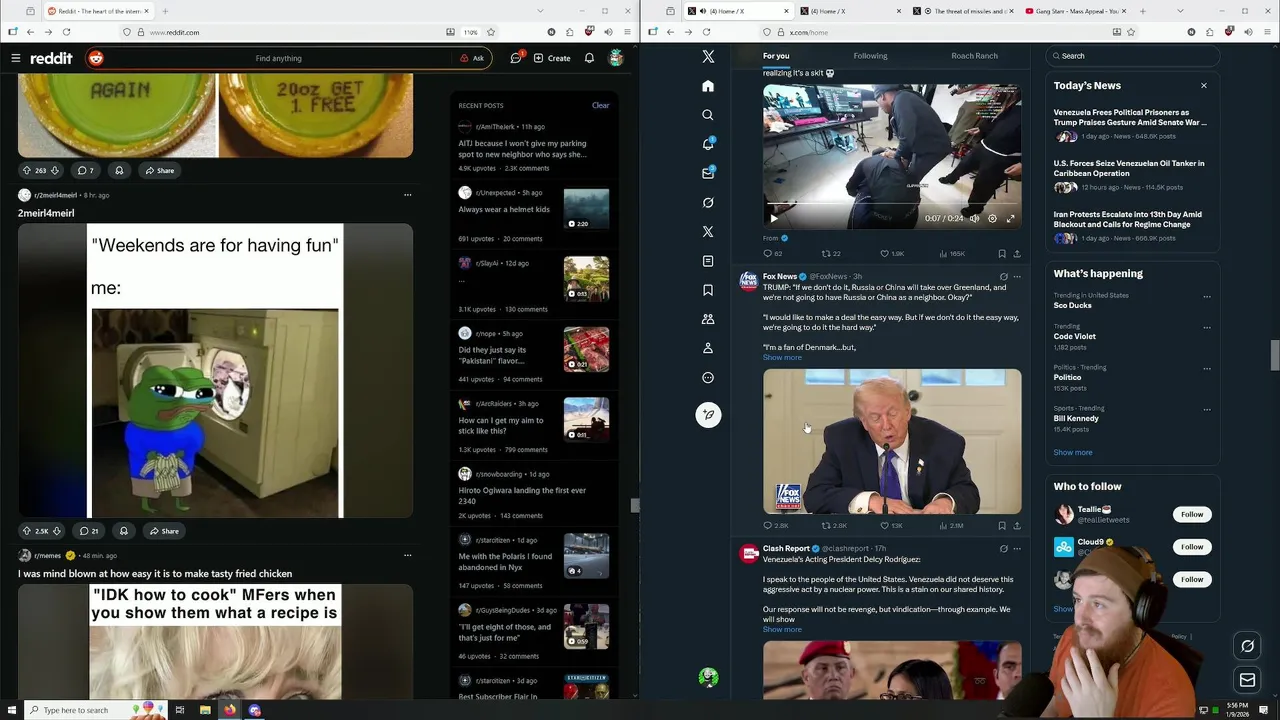Open X video settings gear
The width and height of the screenshot is (1280, 720).
coord(992,218)
